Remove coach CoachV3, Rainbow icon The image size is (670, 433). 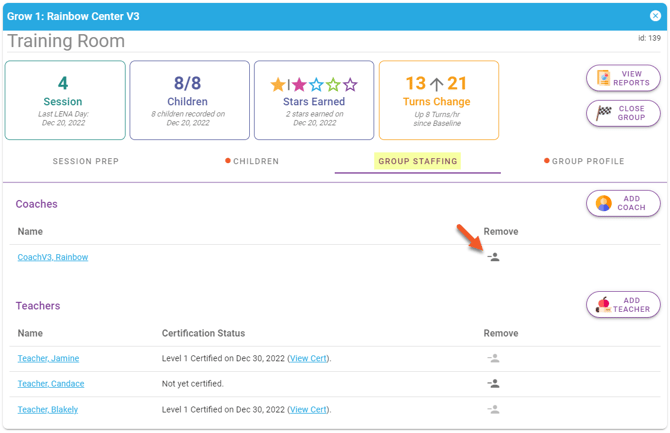click(493, 257)
